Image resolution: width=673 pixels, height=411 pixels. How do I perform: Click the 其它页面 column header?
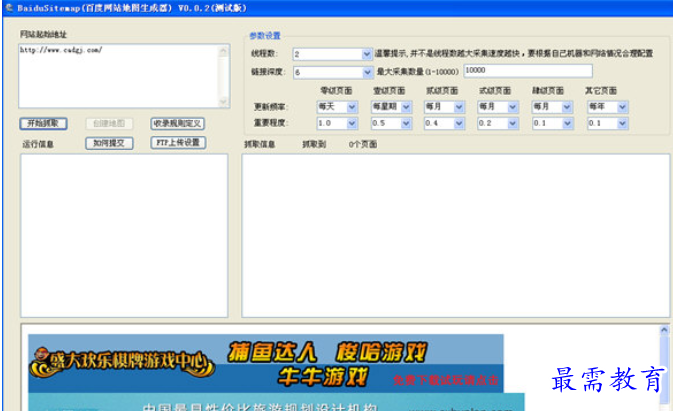pos(601,91)
